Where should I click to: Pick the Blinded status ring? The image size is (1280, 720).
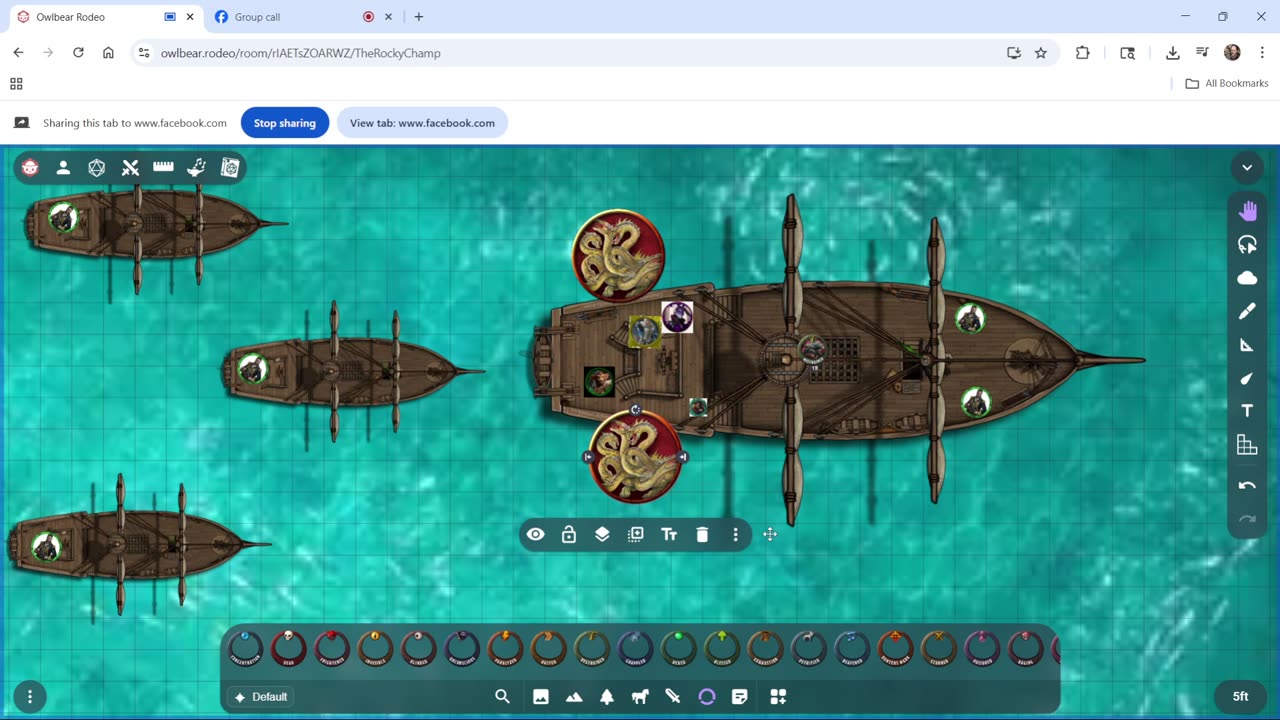pos(419,649)
